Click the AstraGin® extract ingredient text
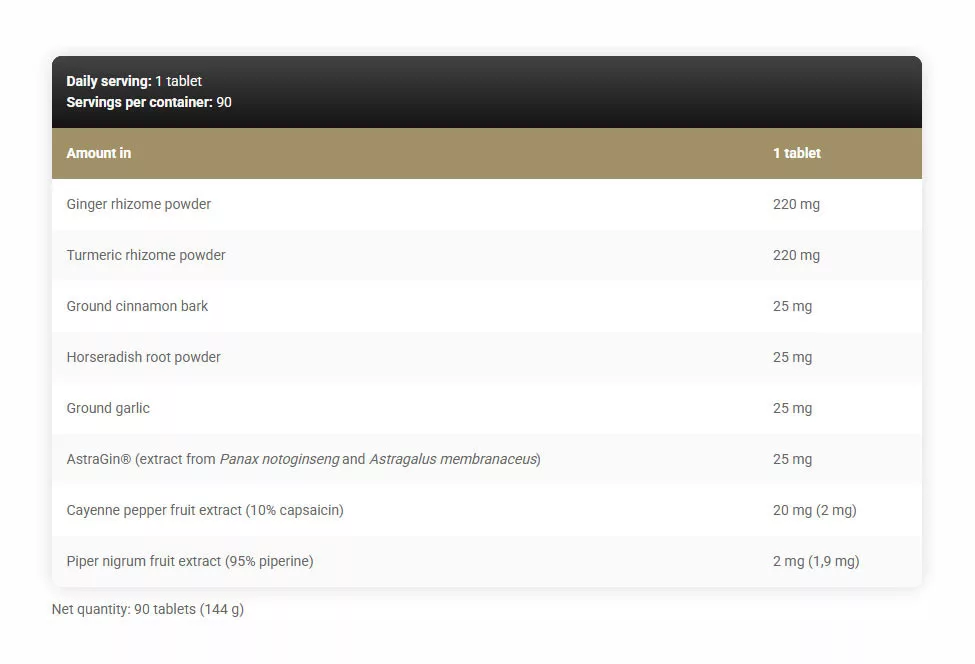The image size is (975, 664). [x=140, y=459]
